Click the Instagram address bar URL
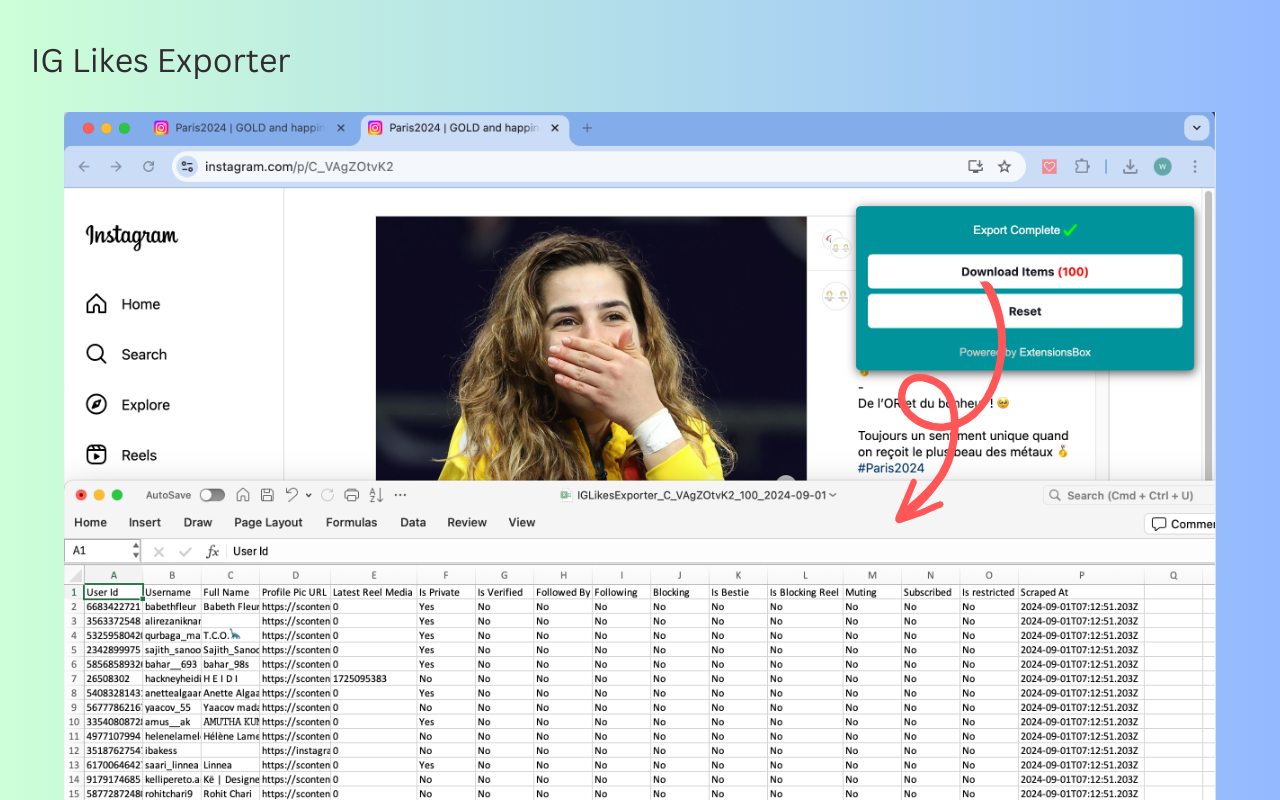Viewport: 1280px width, 800px height. click(299, 167)
